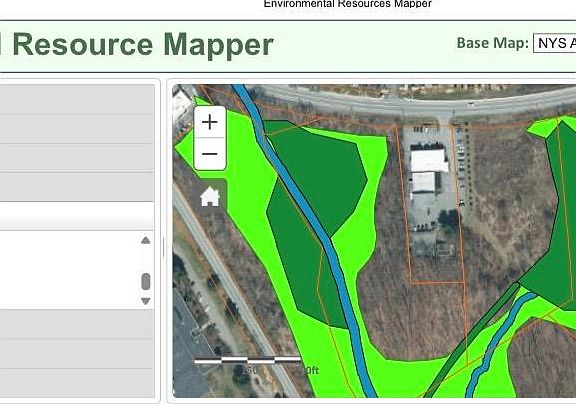Click the Resource Mapper title heading

click(x=143, y=45)
